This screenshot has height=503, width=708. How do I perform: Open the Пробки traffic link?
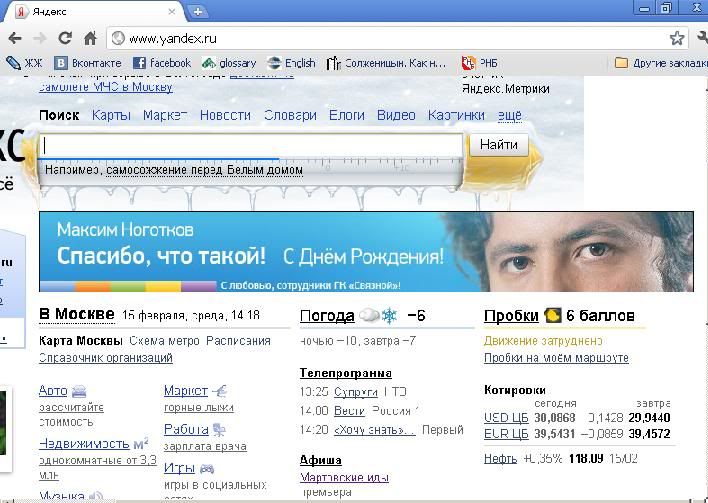click(511, 316)
